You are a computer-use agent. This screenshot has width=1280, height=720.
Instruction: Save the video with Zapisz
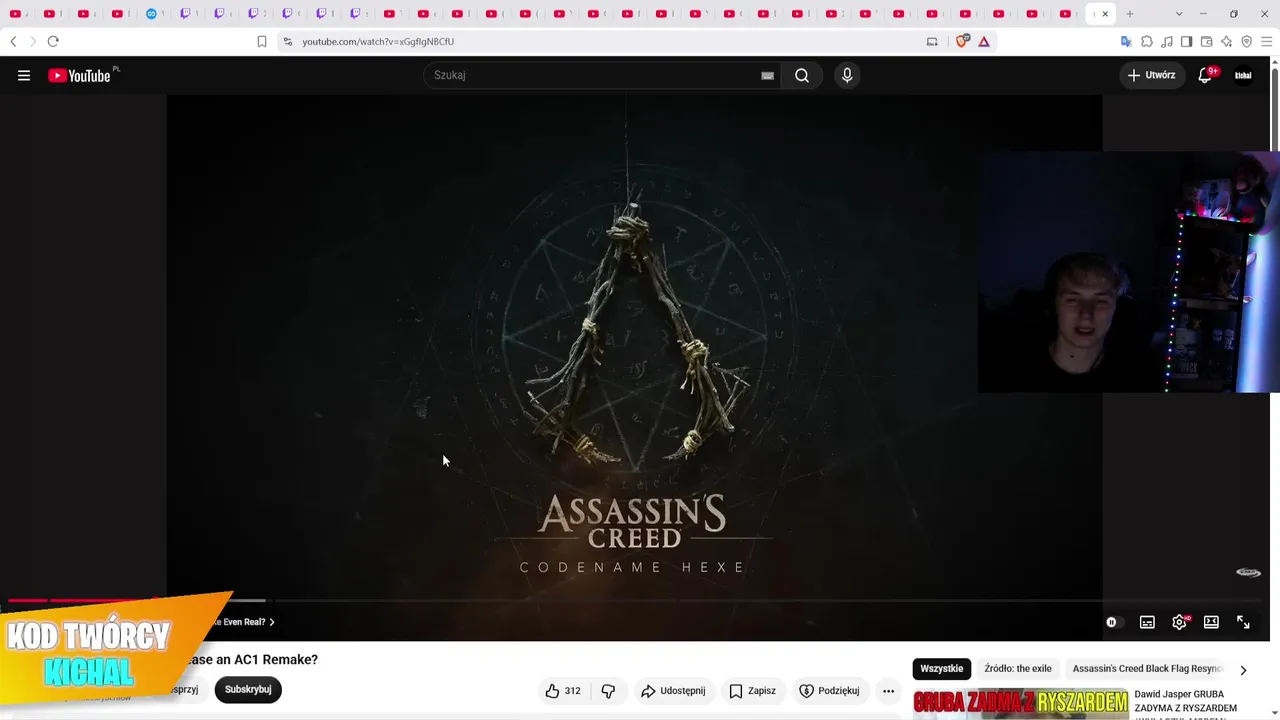pos(752,691)
